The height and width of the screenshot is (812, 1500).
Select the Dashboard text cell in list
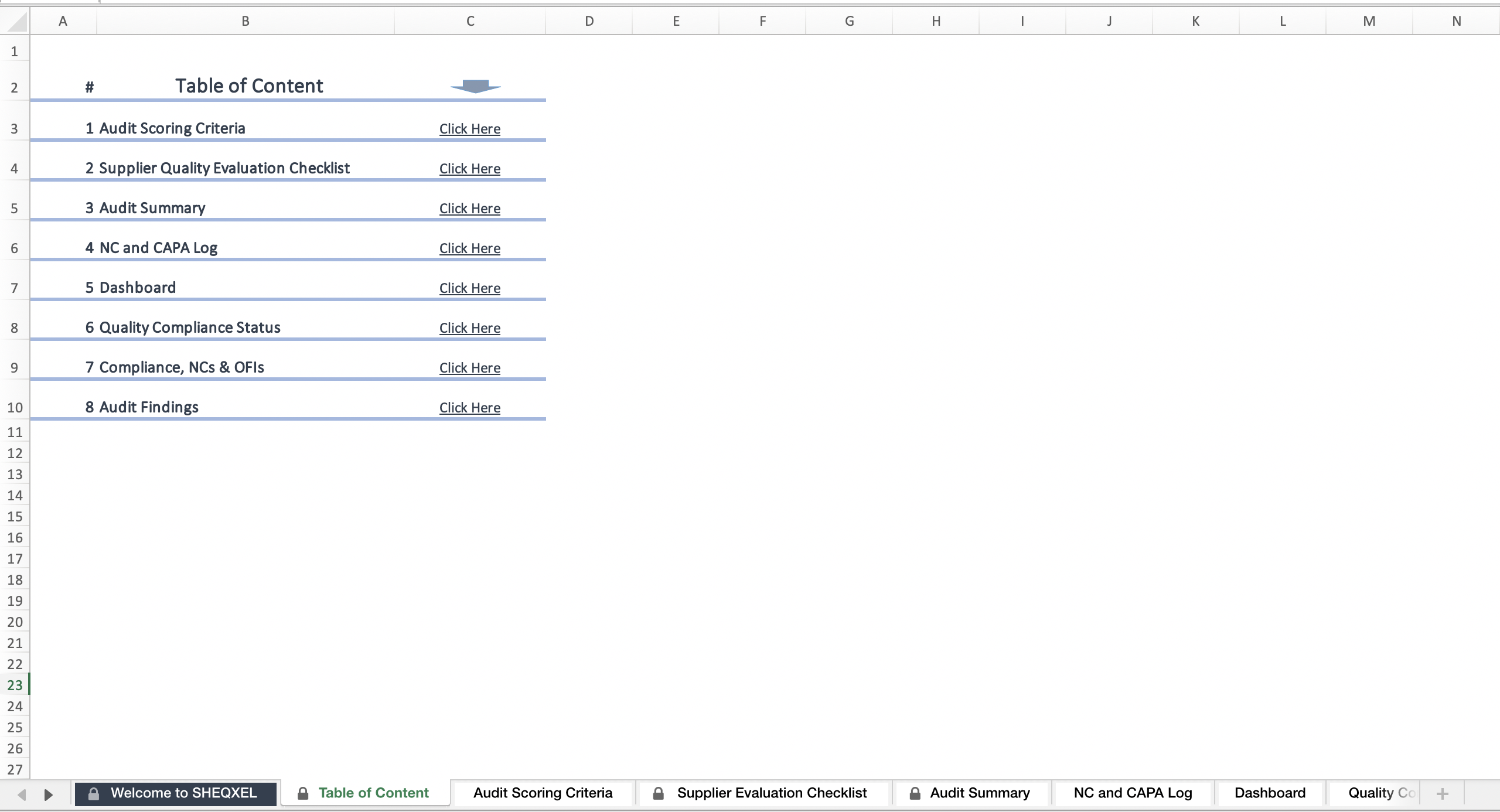(x=138, y=288)
